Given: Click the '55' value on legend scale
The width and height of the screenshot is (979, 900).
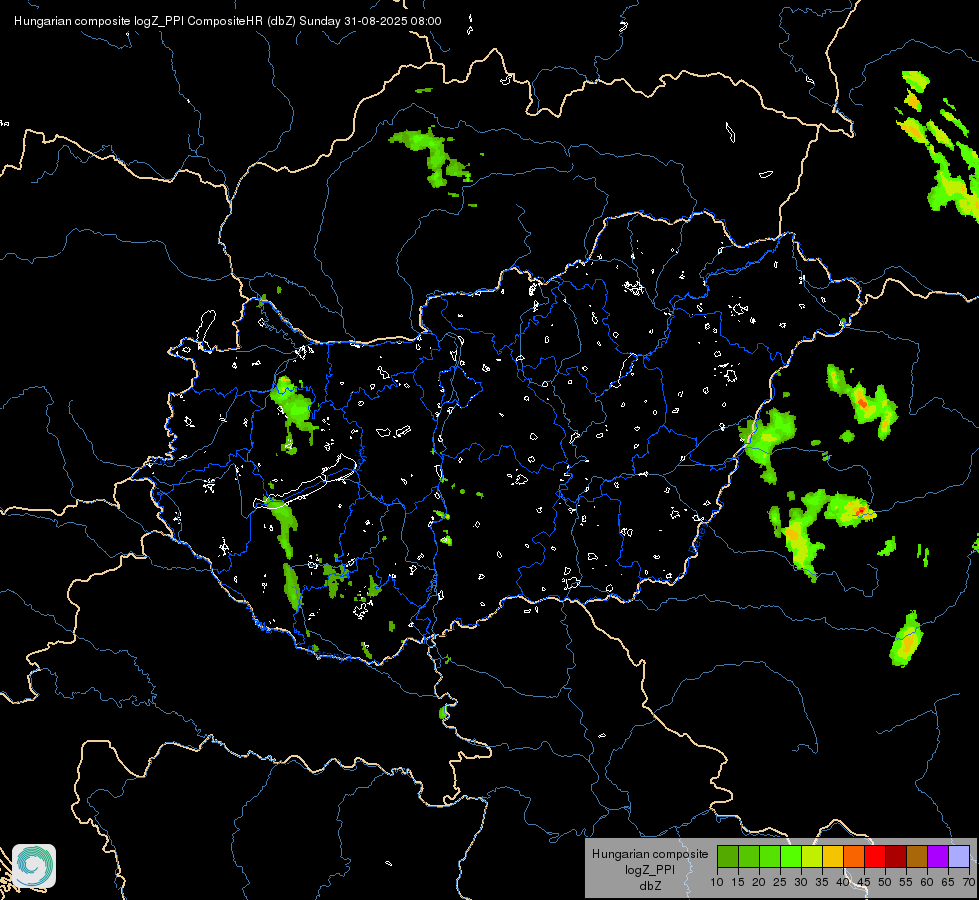Looking at the screenshot, I should click(906, 882).
